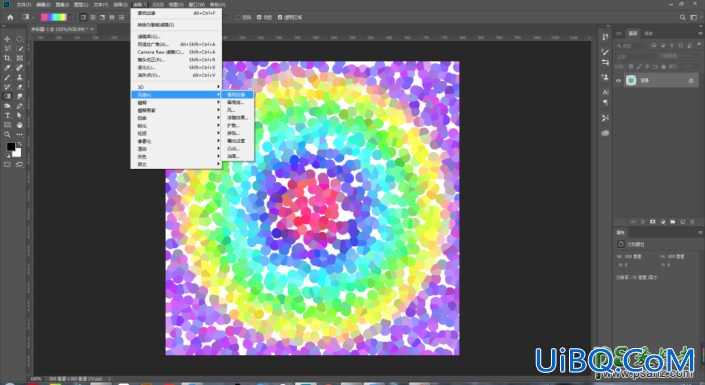705x385 pixels.
Task: Select the Elliptical Marquee tool
Action: pyautogui.click(x=19, y=39)
